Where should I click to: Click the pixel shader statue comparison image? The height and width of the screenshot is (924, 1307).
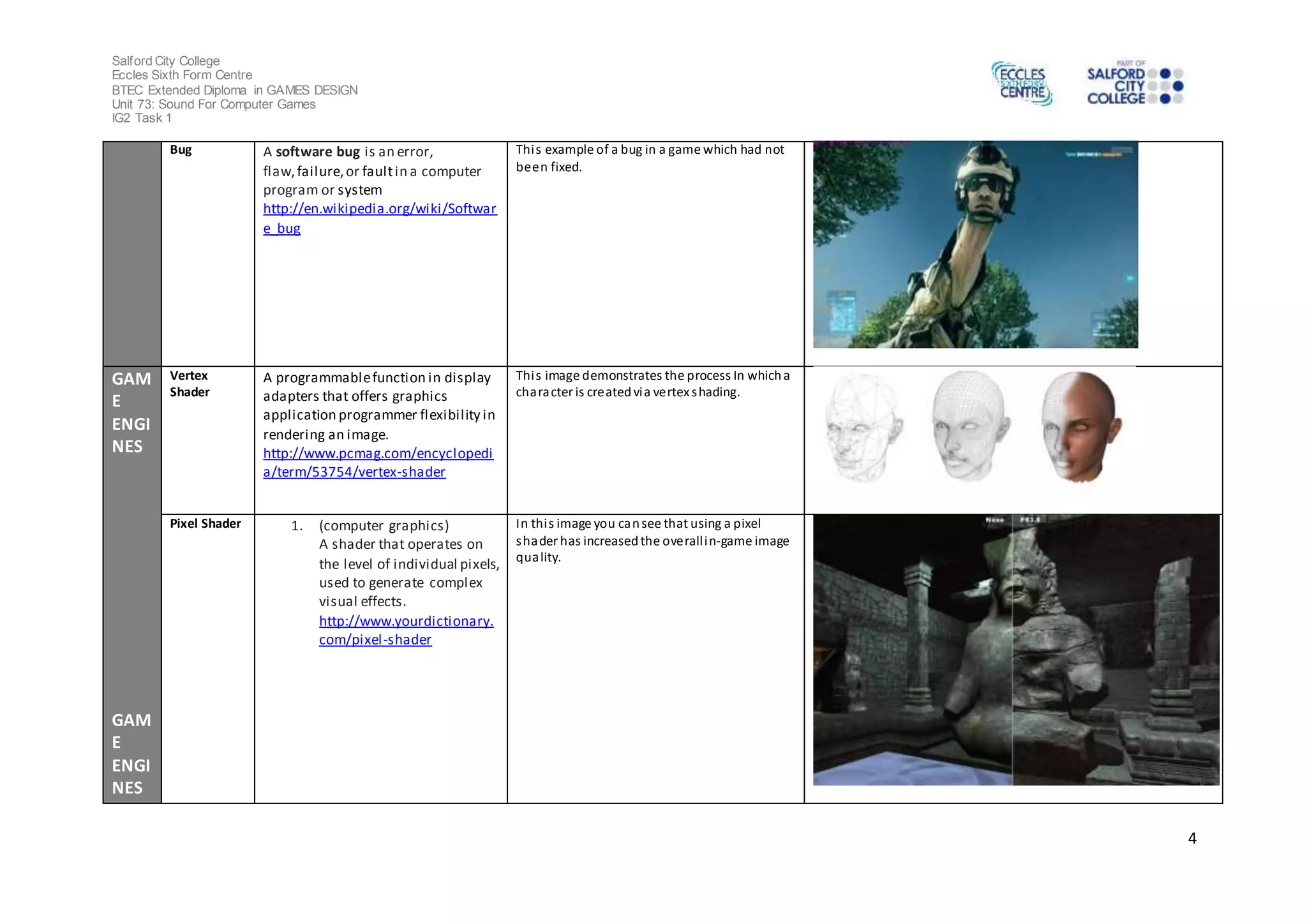tap(1015, 650)
